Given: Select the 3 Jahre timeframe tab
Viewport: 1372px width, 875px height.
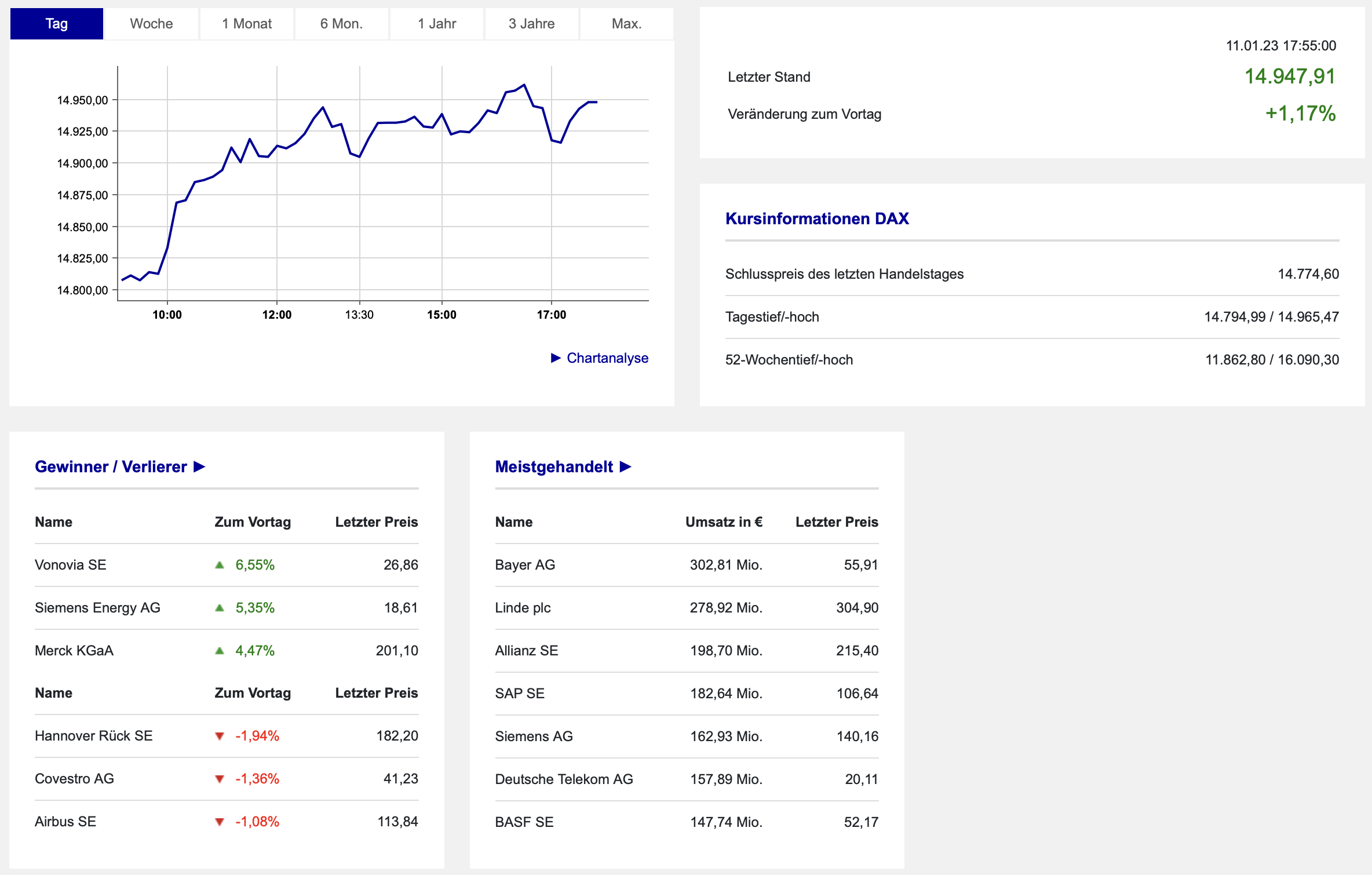Looking at the screenshot, I should click(x=531, y=24).
